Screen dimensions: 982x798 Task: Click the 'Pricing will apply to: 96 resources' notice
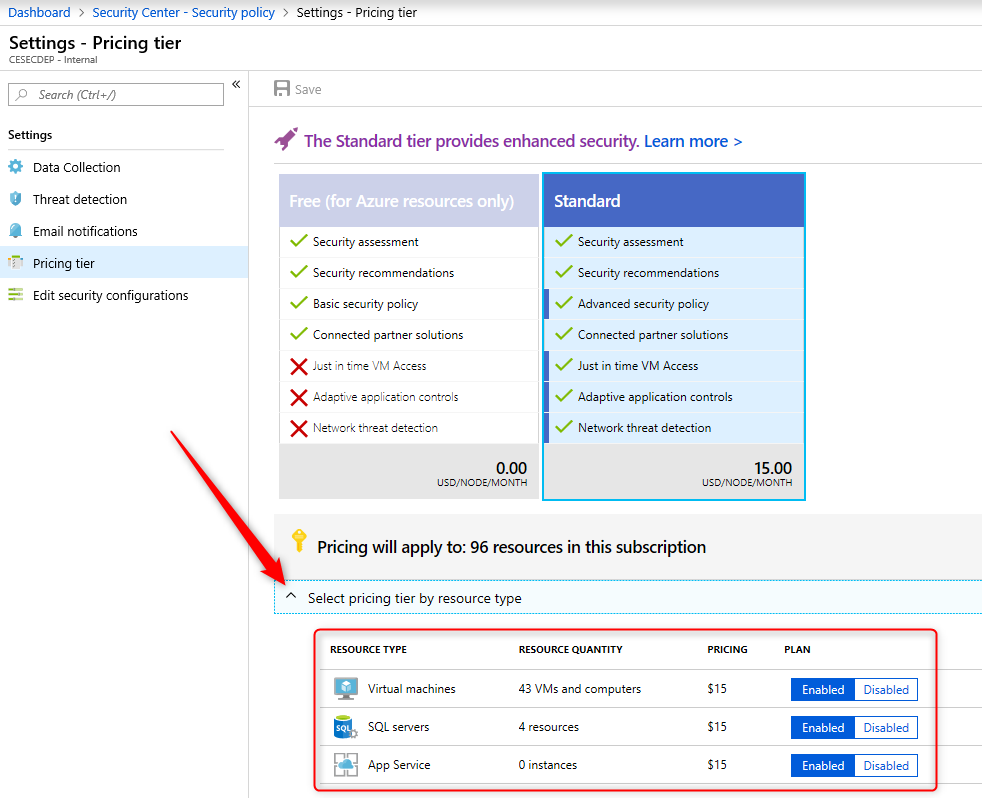pos(512,547)
